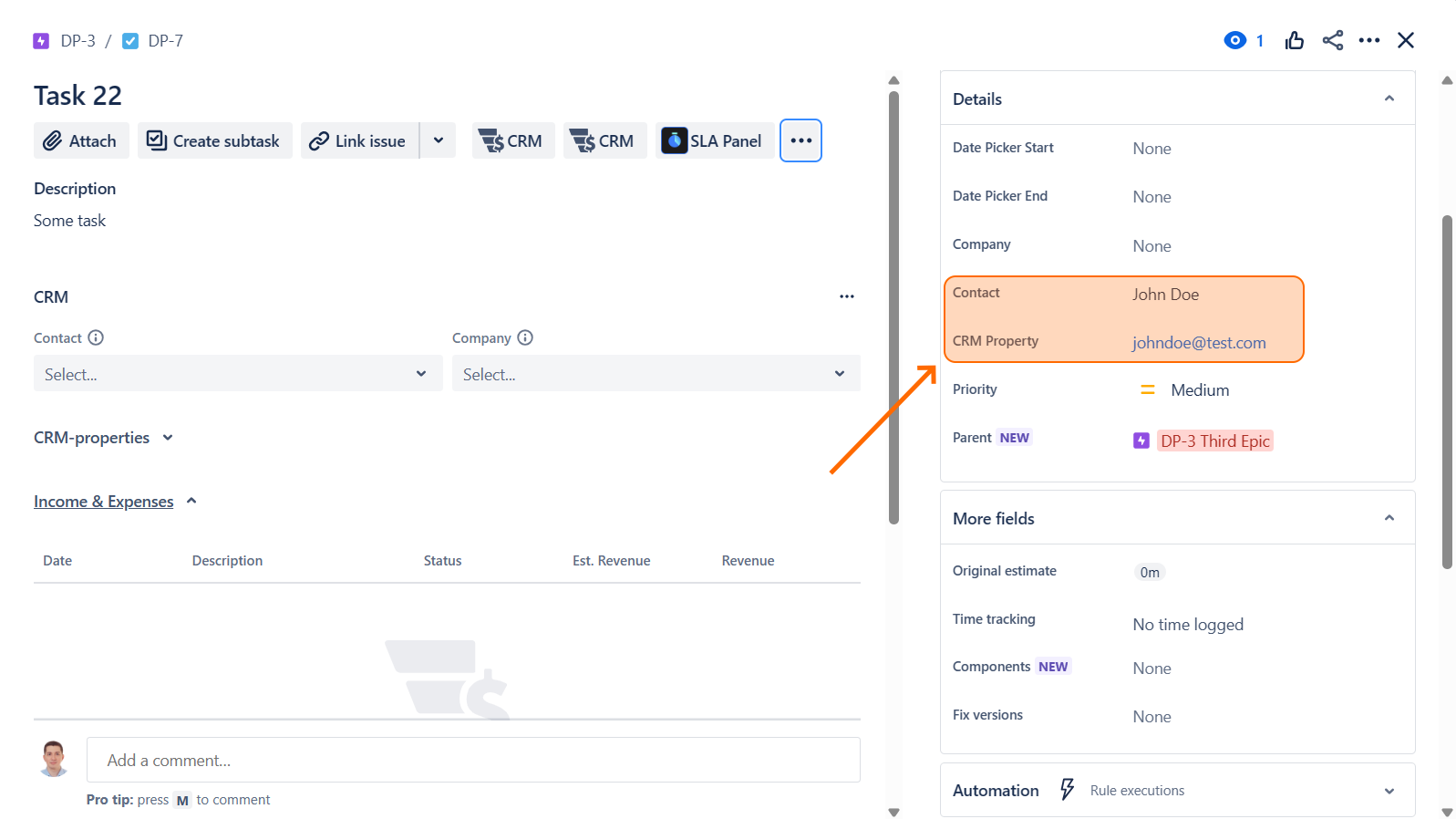The height and width of the screenshot is (819, 1456).
Task: Collapse the Details panel
Action: click(1389, 98)
